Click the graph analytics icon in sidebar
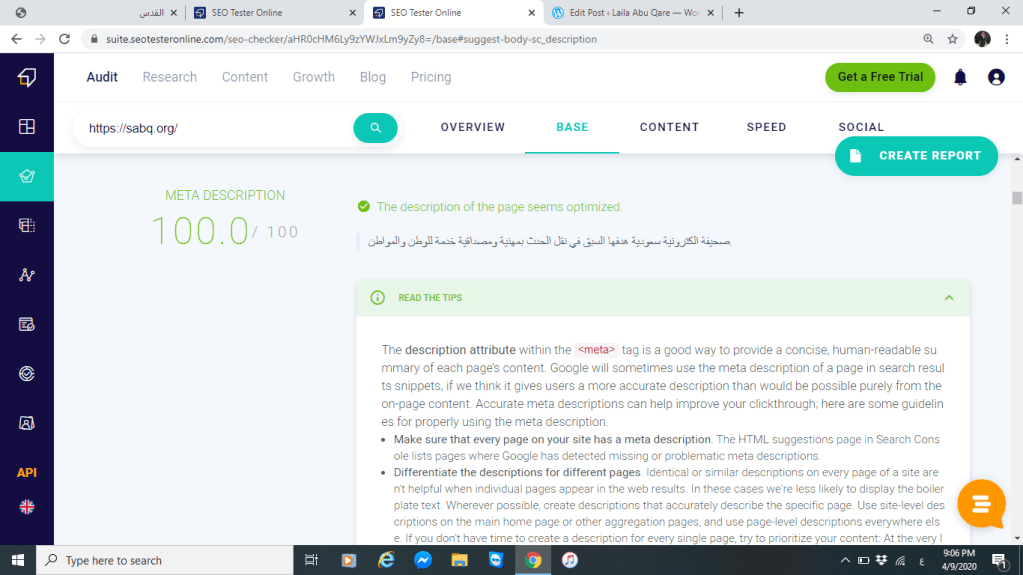 click(27, 275)
